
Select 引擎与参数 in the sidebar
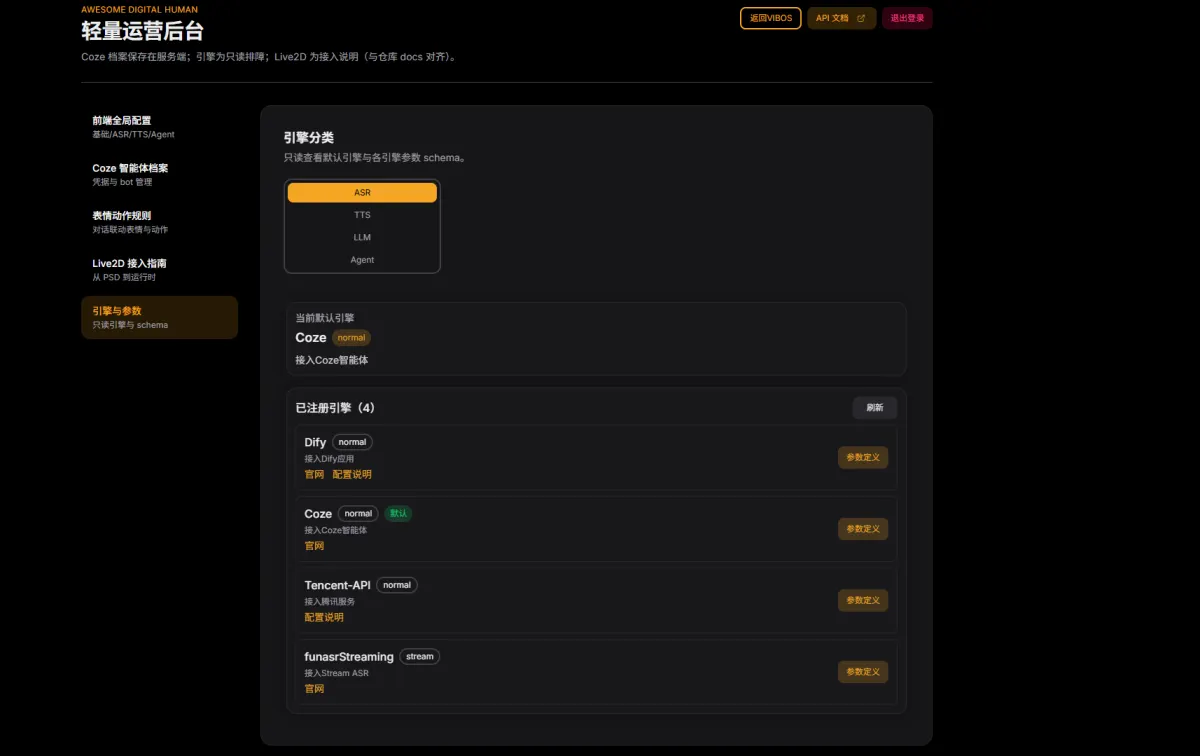(159, 317)
